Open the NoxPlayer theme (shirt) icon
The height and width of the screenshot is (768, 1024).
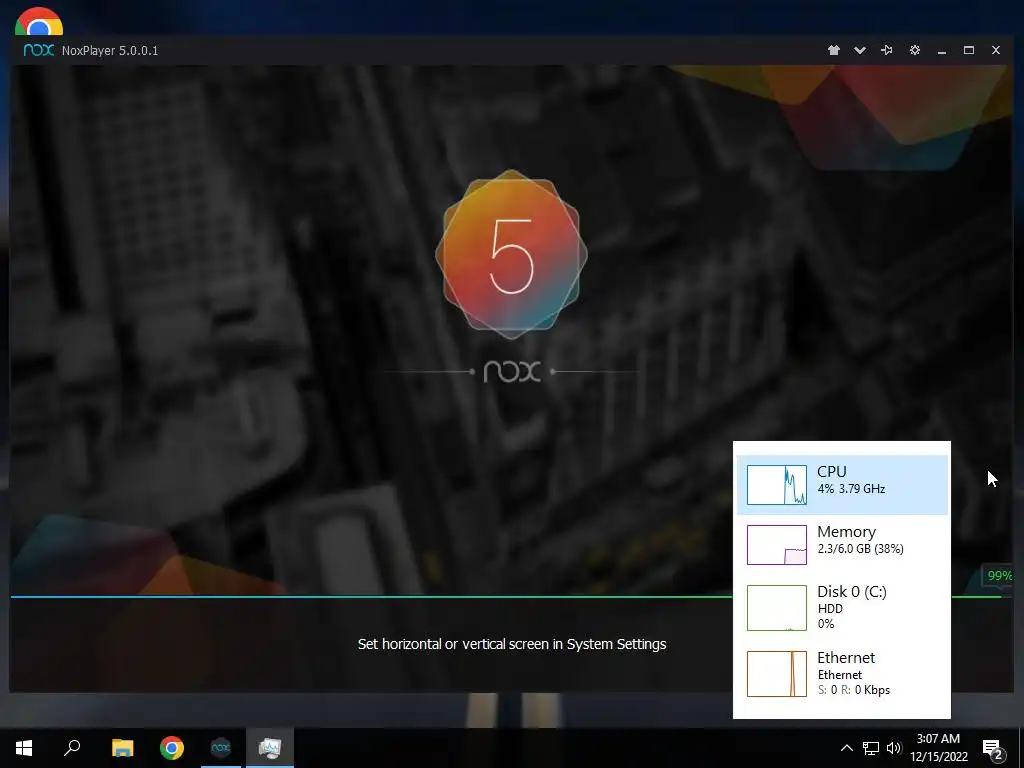click(833, 50)
